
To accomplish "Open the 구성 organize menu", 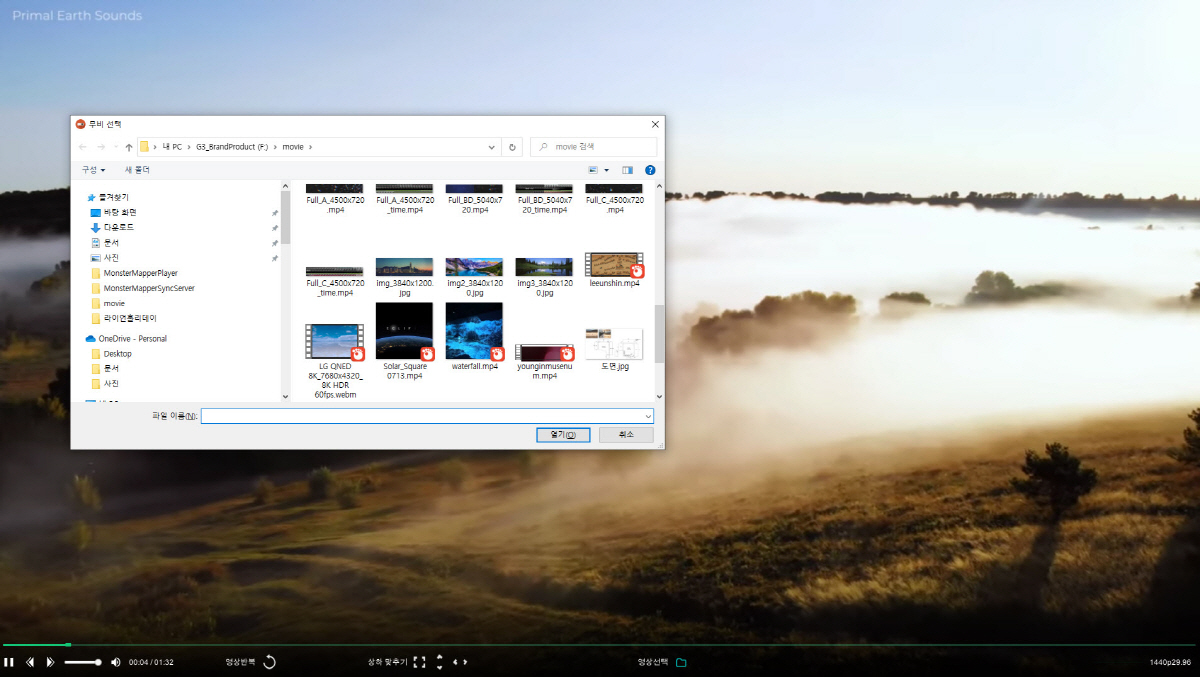I will click(93, 170).
